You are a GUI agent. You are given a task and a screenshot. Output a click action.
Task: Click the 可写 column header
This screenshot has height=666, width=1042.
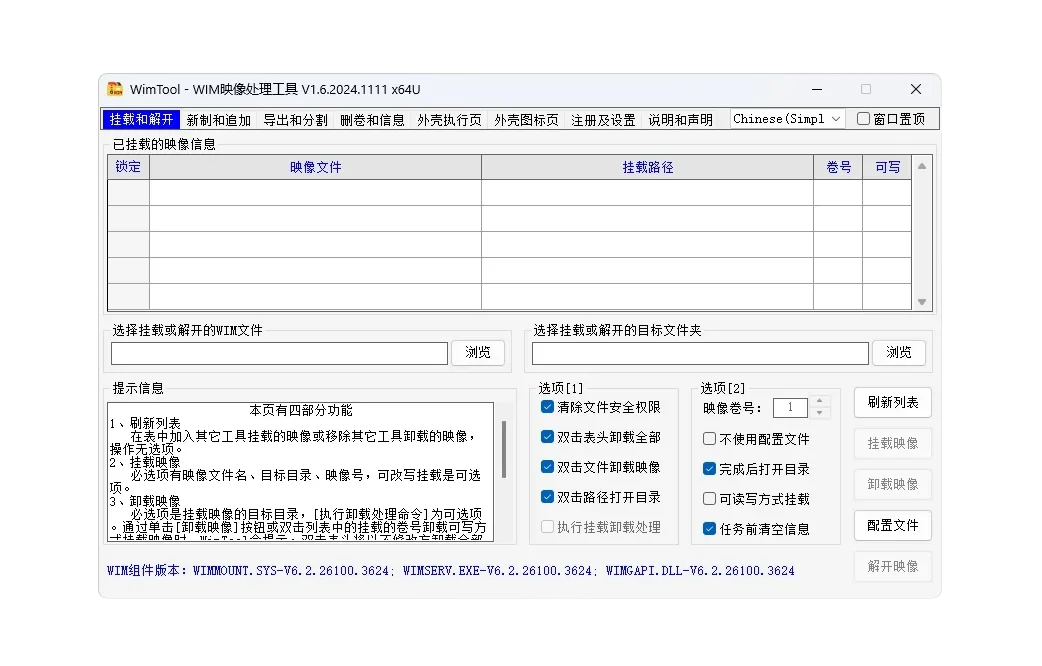[888, 167]
